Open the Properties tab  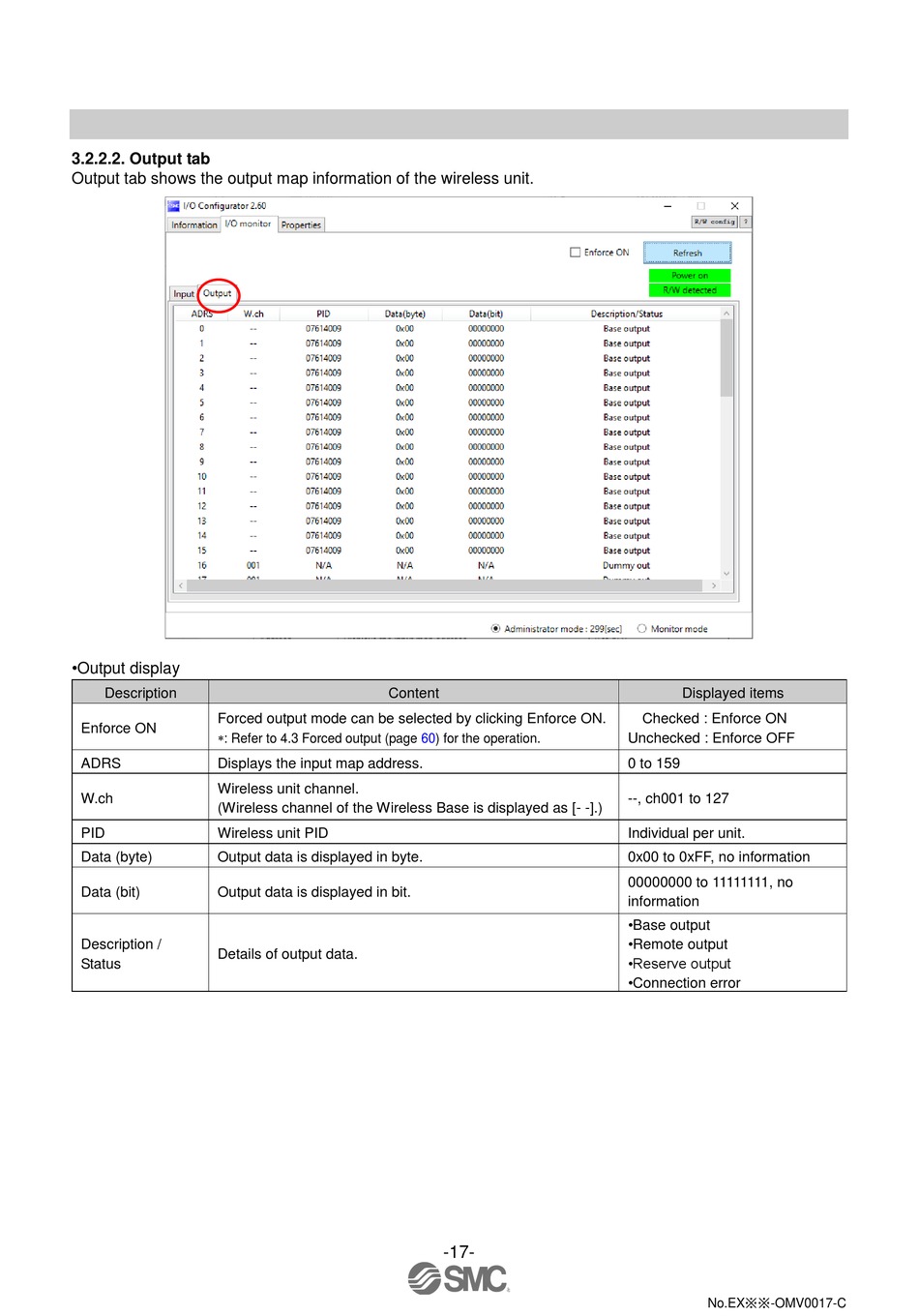pos(301,224)
